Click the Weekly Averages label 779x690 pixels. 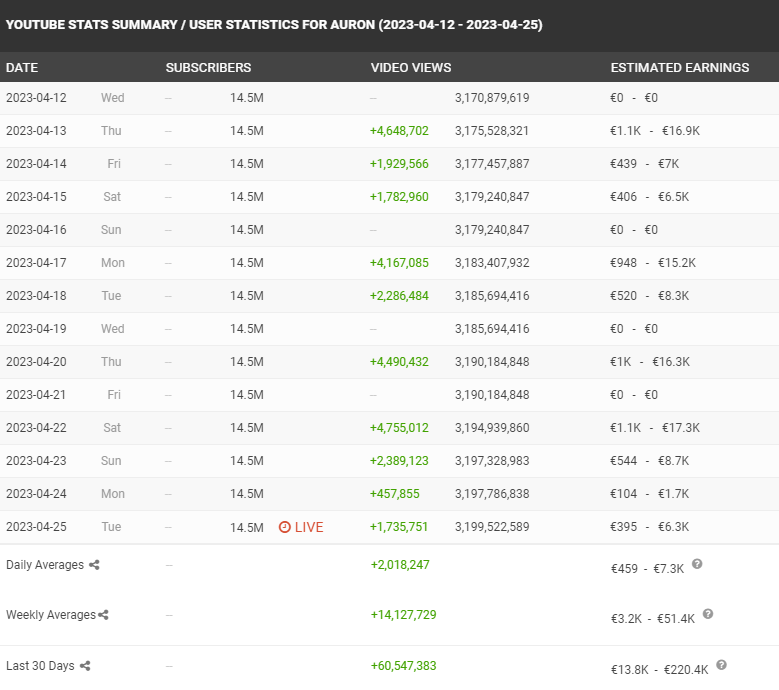coord(51,615)
